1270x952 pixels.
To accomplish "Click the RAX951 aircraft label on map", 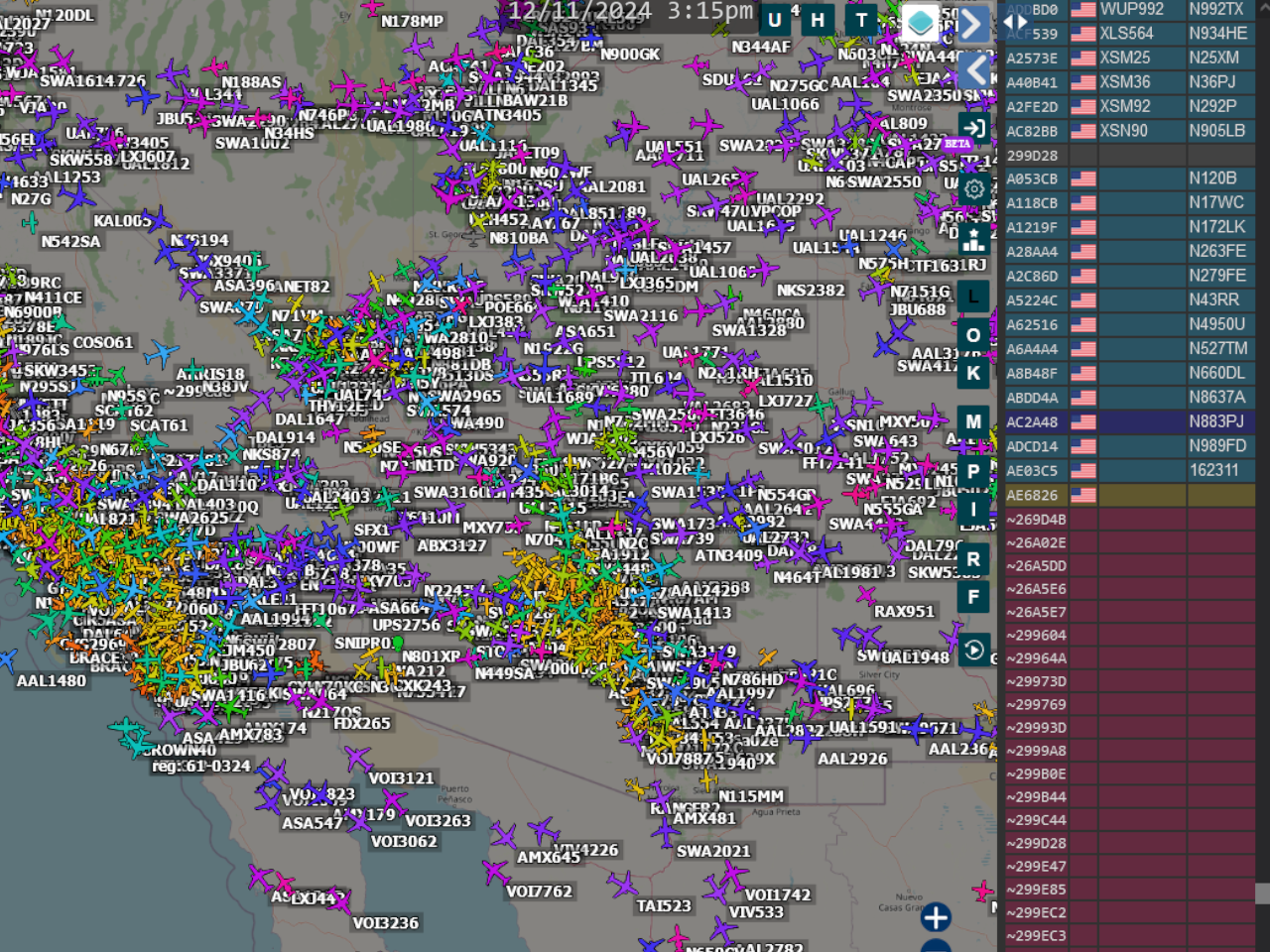I will click(904, 612).
